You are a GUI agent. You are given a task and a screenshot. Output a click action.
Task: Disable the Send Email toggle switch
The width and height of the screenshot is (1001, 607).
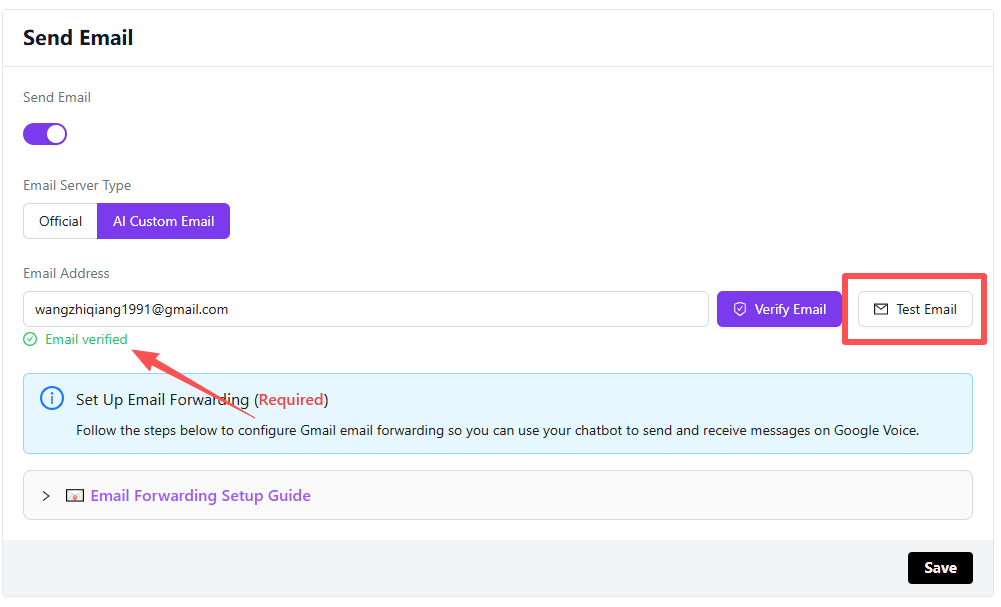pos(45,134)
